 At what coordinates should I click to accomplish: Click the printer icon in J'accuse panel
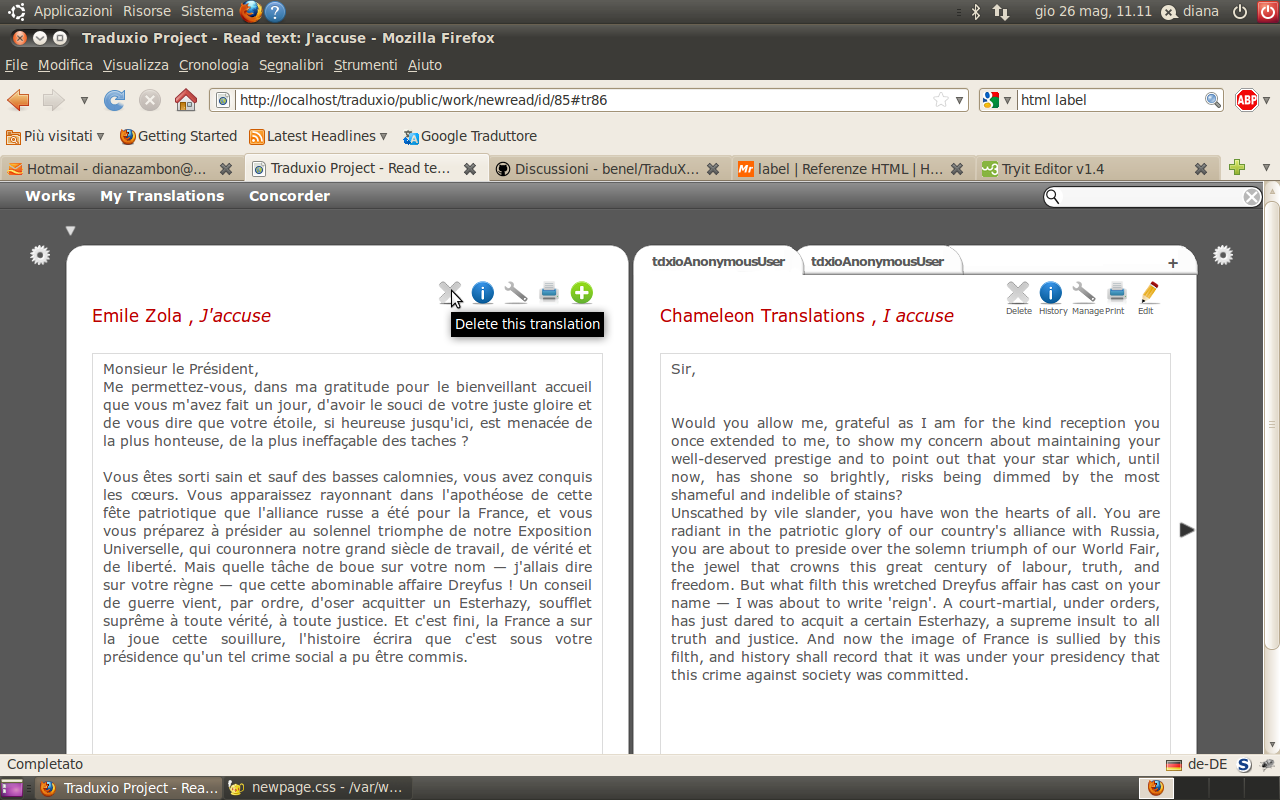pos(549,293)
